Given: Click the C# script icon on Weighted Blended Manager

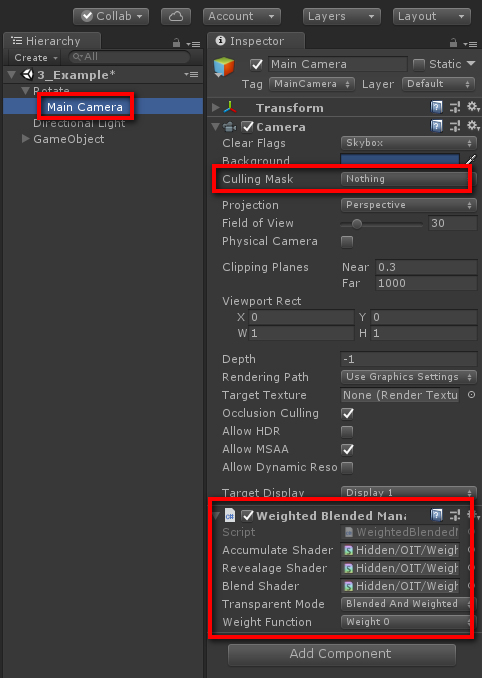Looking at the screenshot, I should pyautogui.click(x=230, y=515).
